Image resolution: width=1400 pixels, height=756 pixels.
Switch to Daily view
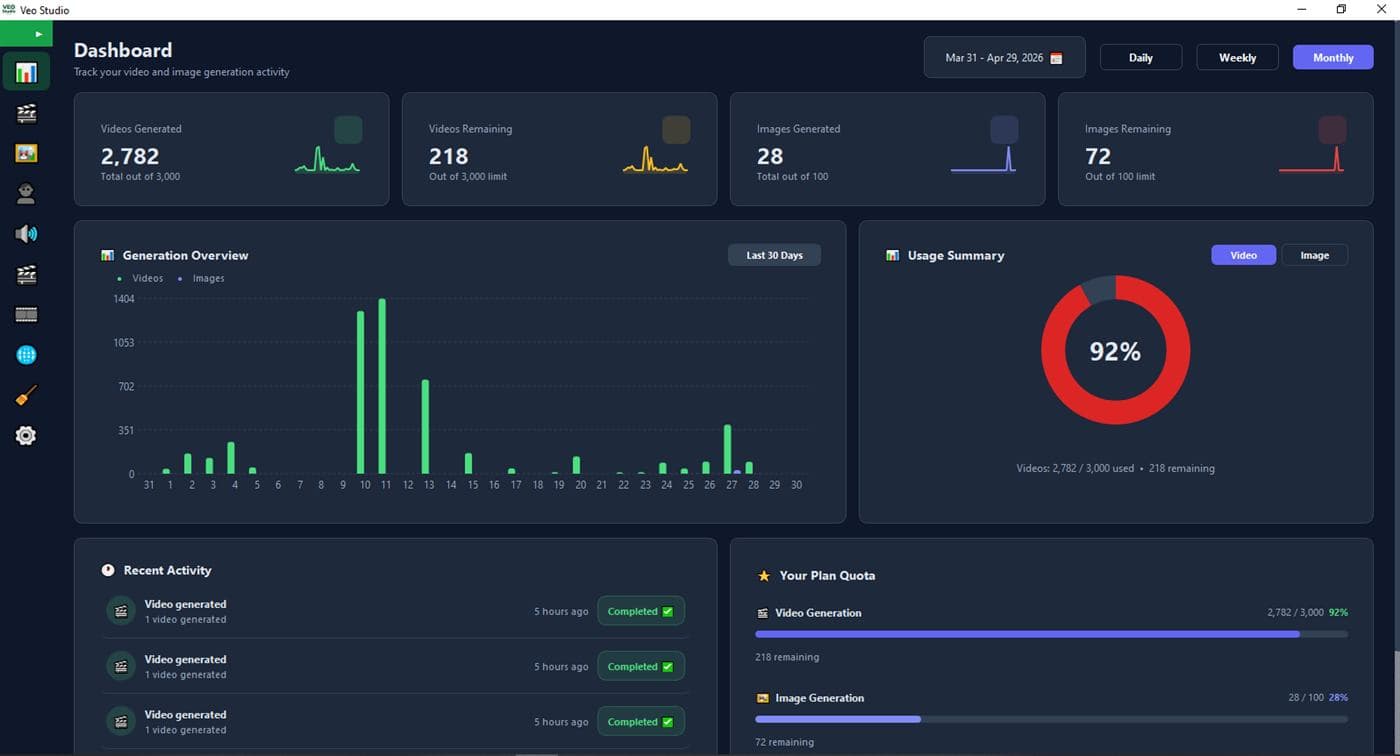tap(1141, 58)
